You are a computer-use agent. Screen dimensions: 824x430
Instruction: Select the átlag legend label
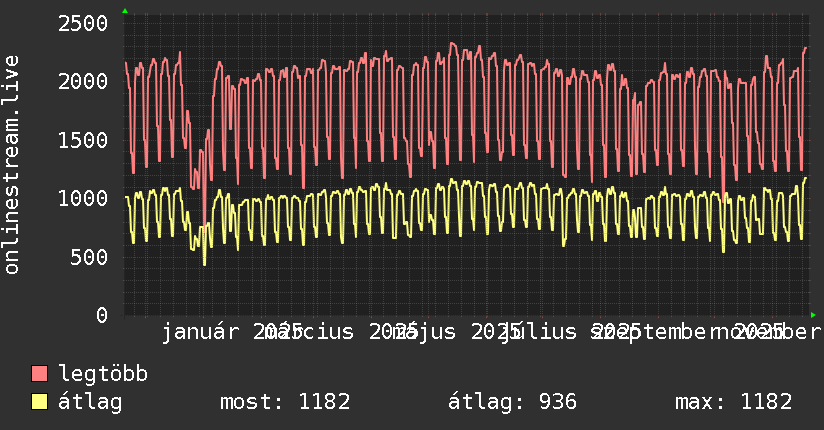90,402
